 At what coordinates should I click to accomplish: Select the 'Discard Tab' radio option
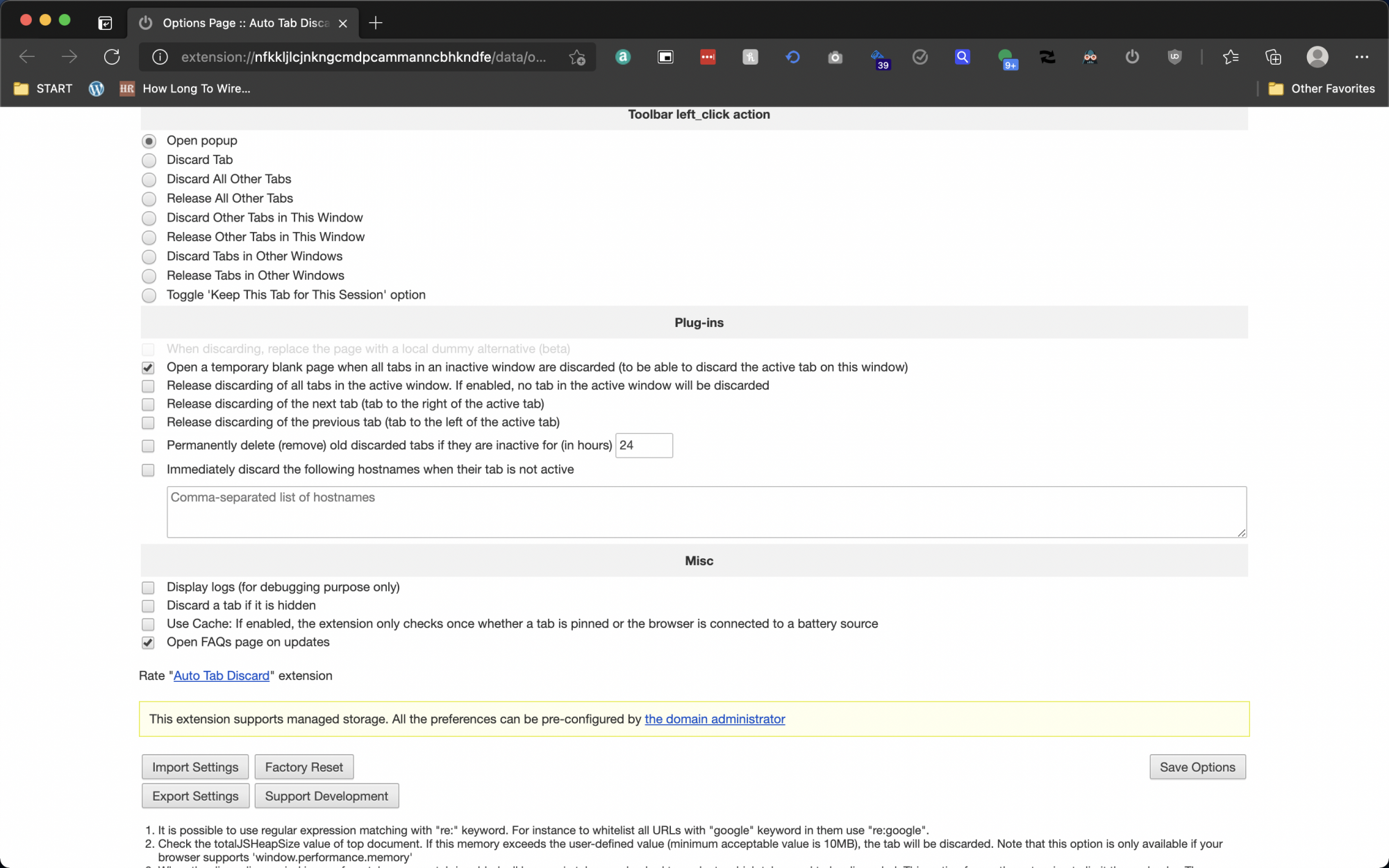[x=149, y=160]
